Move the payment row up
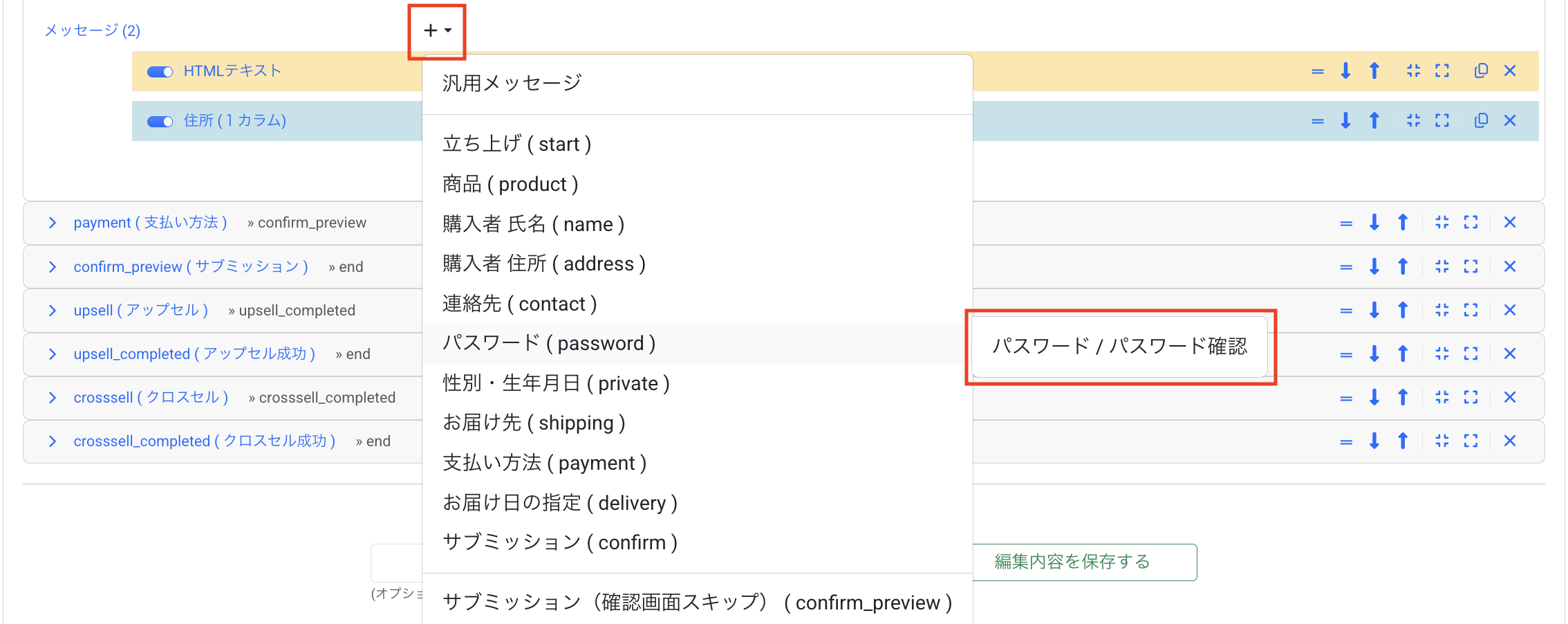The image size is (1568, 624). click(1403, 223)
